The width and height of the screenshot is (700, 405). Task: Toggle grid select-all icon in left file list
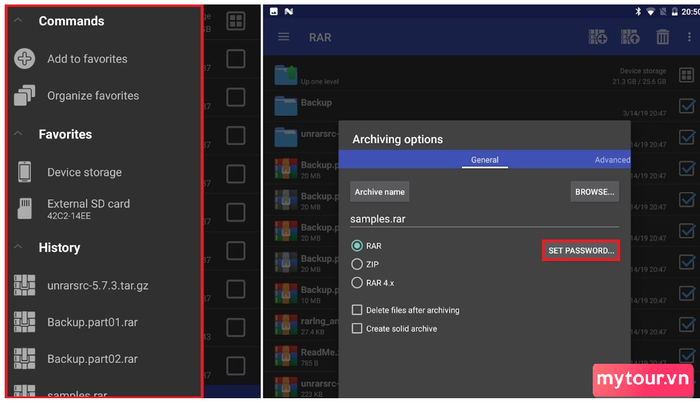point(236,21)
